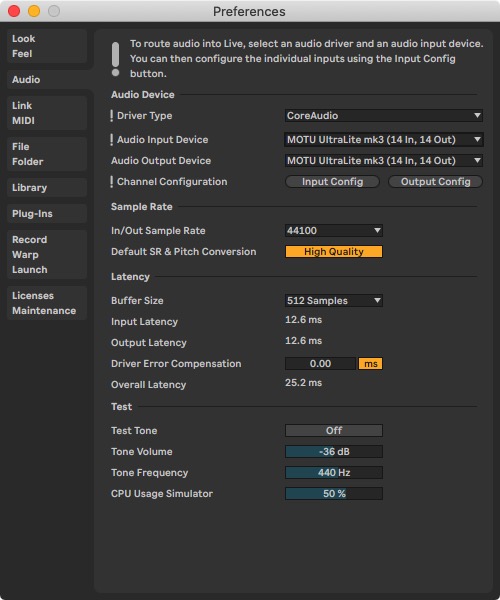Switch to the Link tab
This screenshot has width=500, height=600.
coord(22,106)
